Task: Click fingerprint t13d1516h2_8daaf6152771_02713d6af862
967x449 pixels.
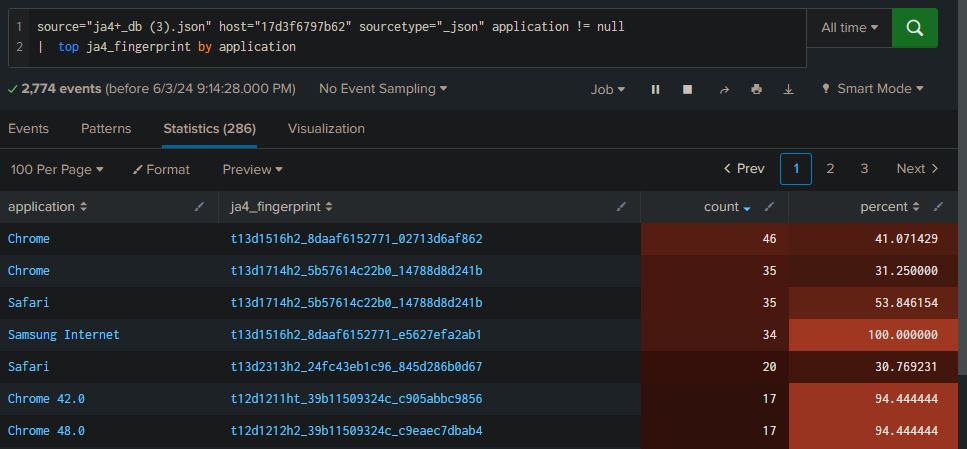Action: point(356,239)
